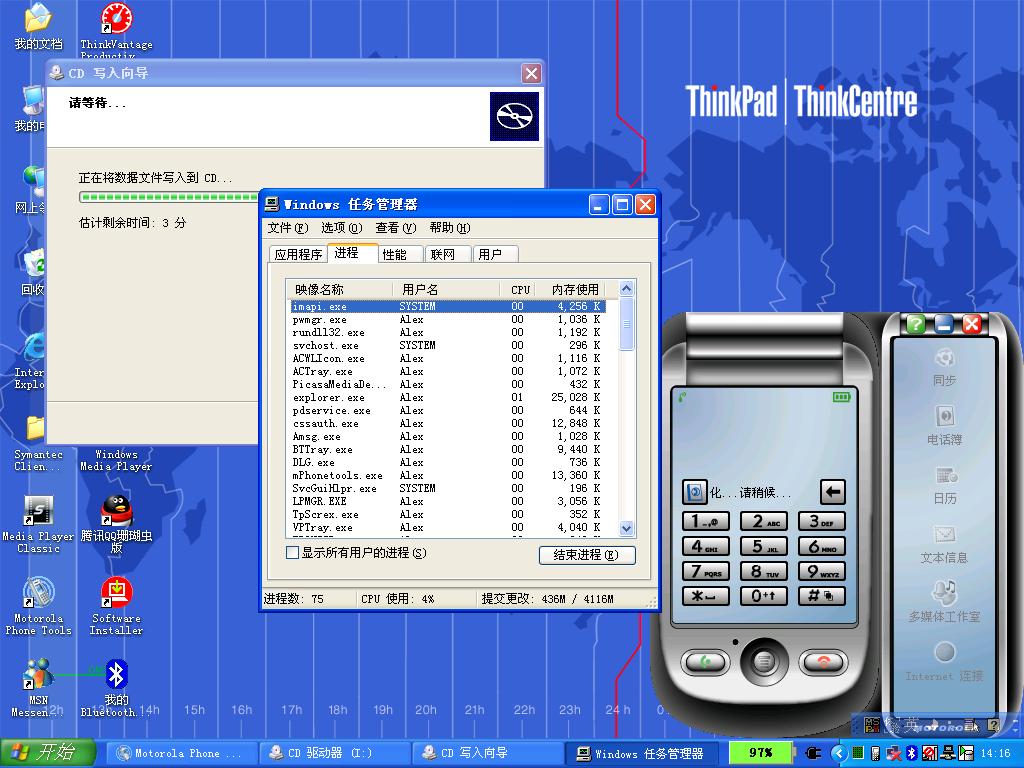Open the 文件(F) menu in Task Manager
Viewport: 1024px width, 768px height.
287,228
